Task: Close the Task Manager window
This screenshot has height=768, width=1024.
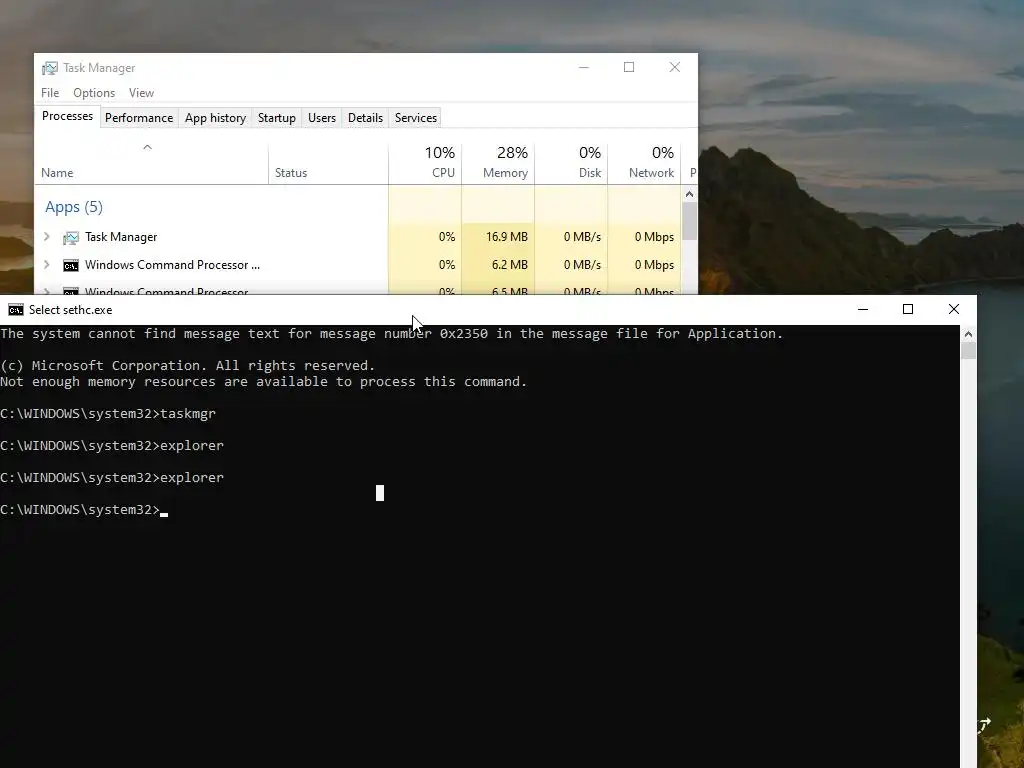Action: pyautogui.click(x=675, y=67)
